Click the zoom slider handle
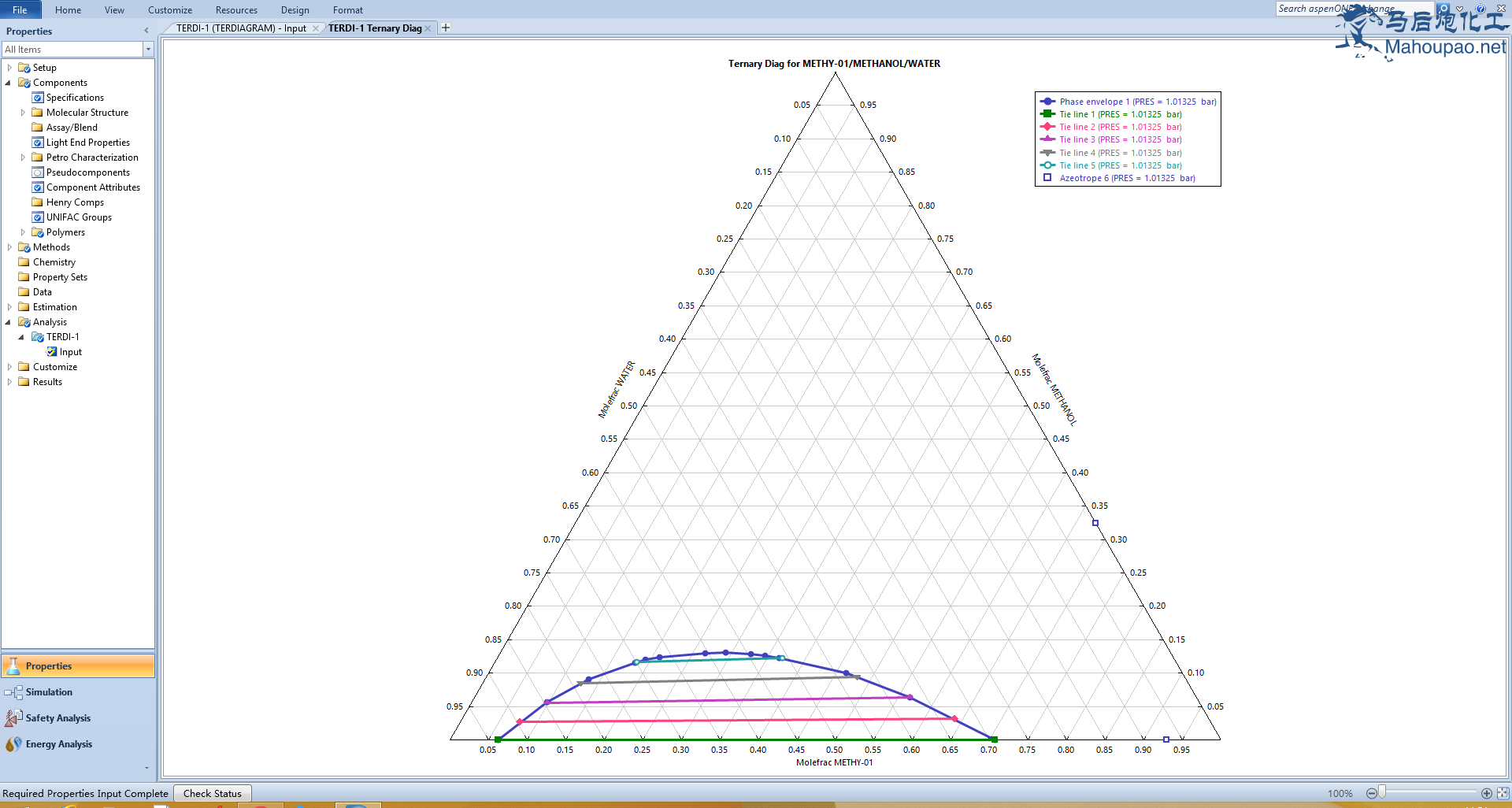The height and width of the screenshot is (808, 1512). point(1382,793)
